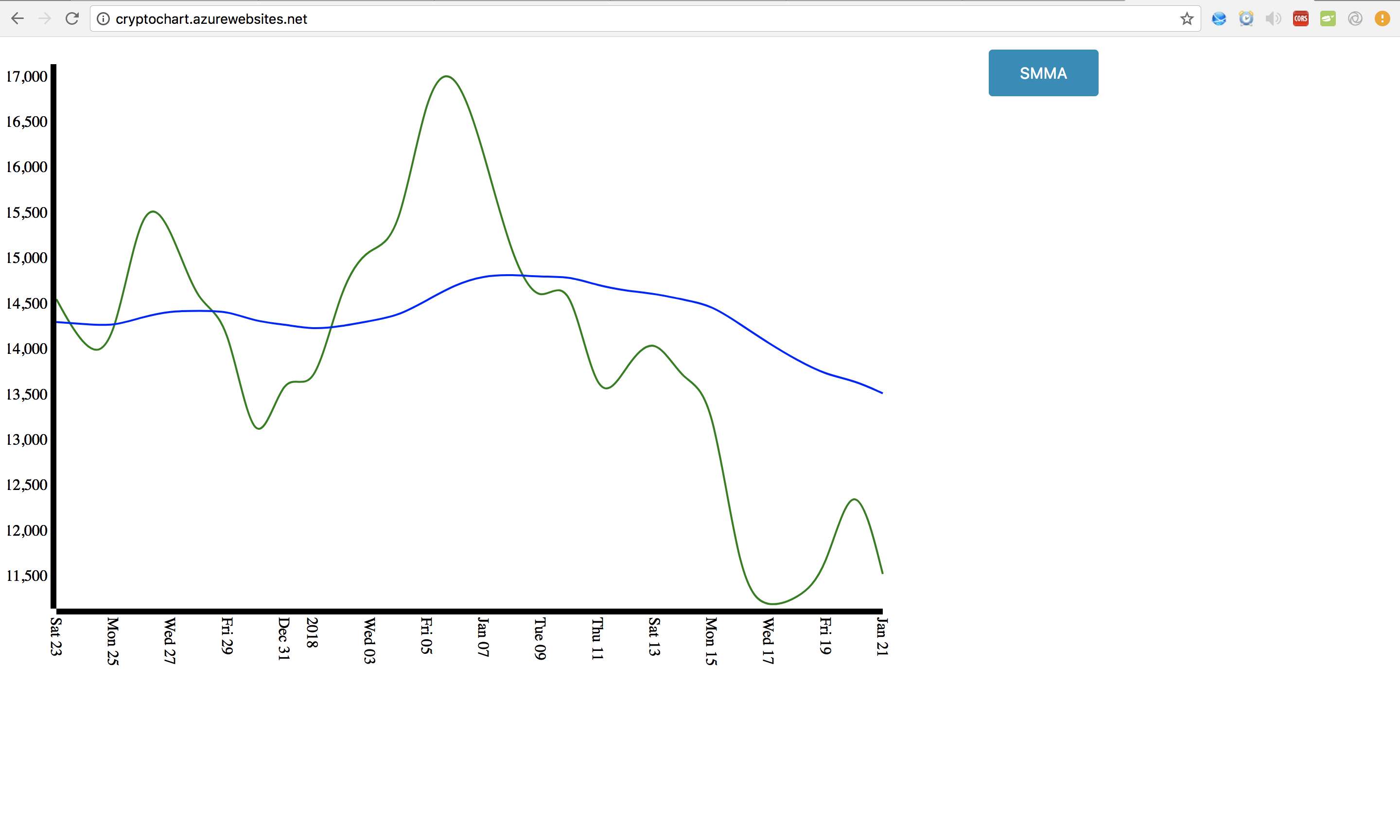Click the green line's highest peak

446,76
